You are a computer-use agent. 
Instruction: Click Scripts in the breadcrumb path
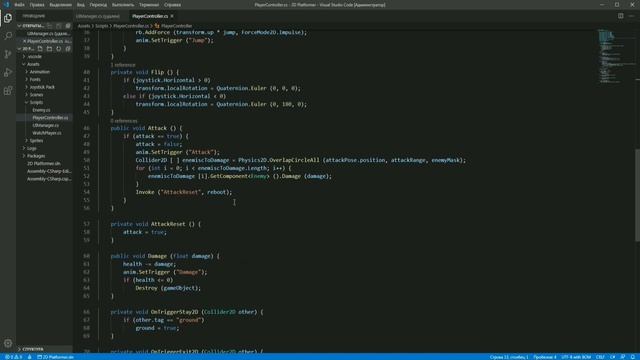point(102,26)
